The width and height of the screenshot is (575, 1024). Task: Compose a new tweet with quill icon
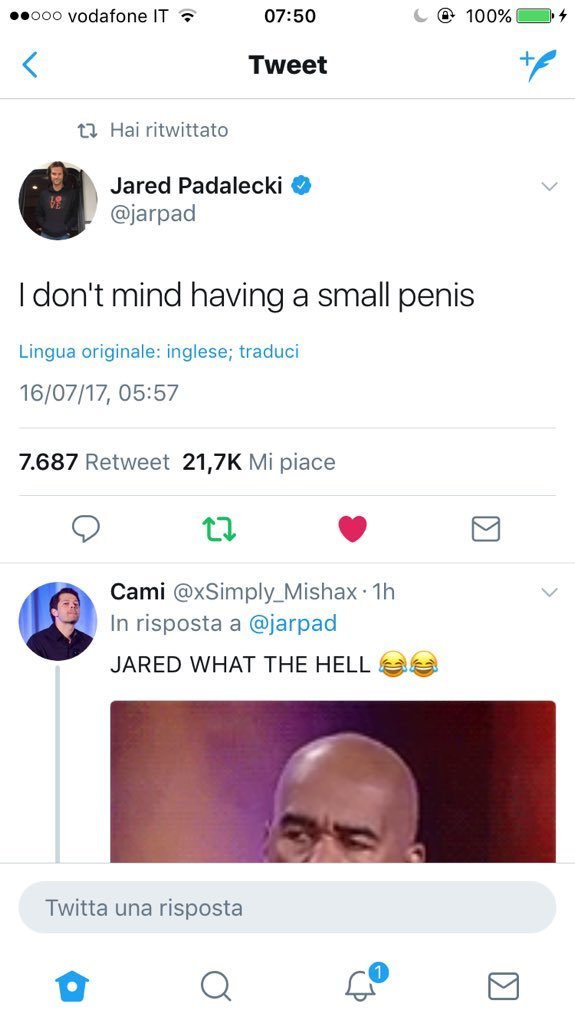click(538, 65)
